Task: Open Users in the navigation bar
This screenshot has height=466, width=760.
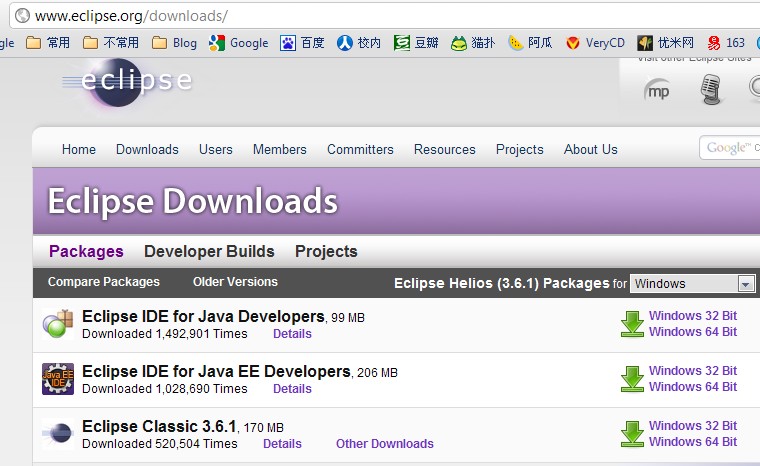Action: (x=215, y=149)
